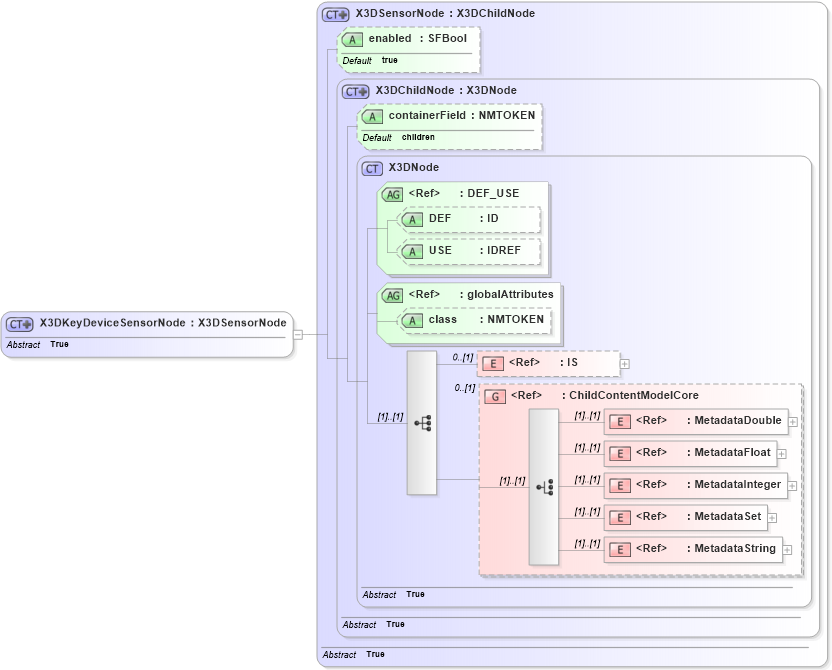
Task: Expand the IS element plus box
Action: [625, 364]
